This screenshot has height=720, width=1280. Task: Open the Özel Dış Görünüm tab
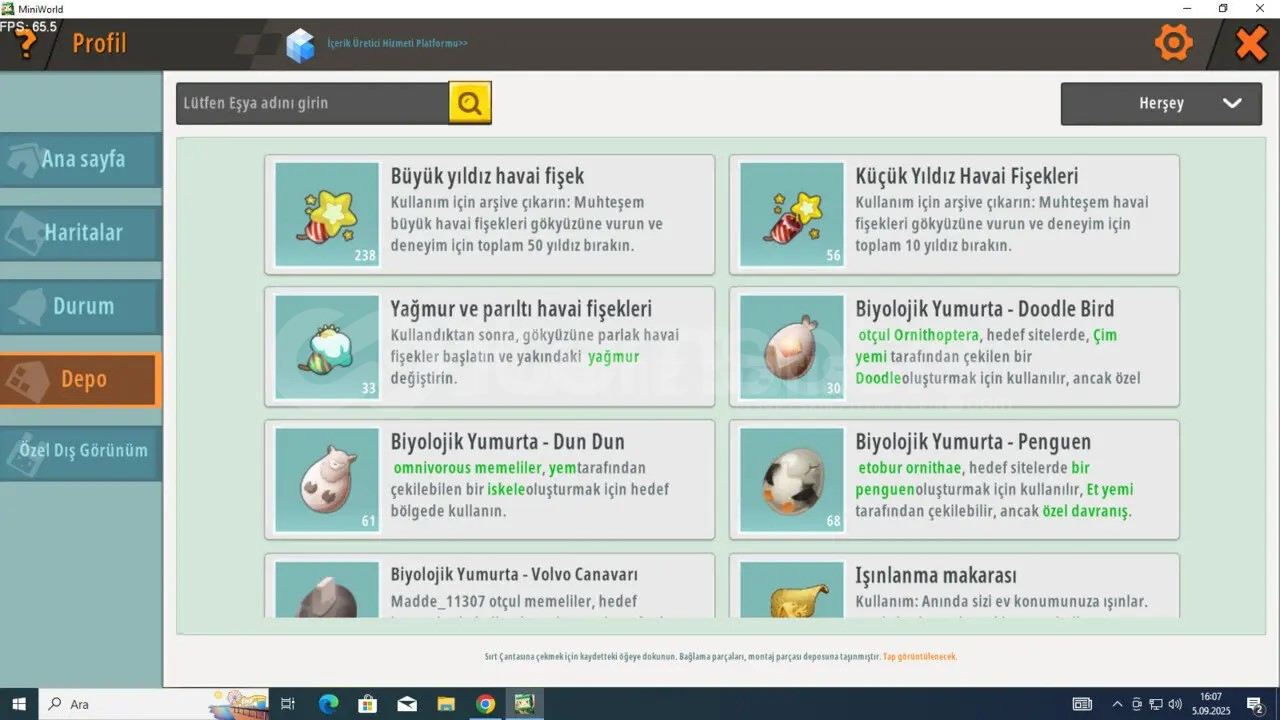[80, 452]
